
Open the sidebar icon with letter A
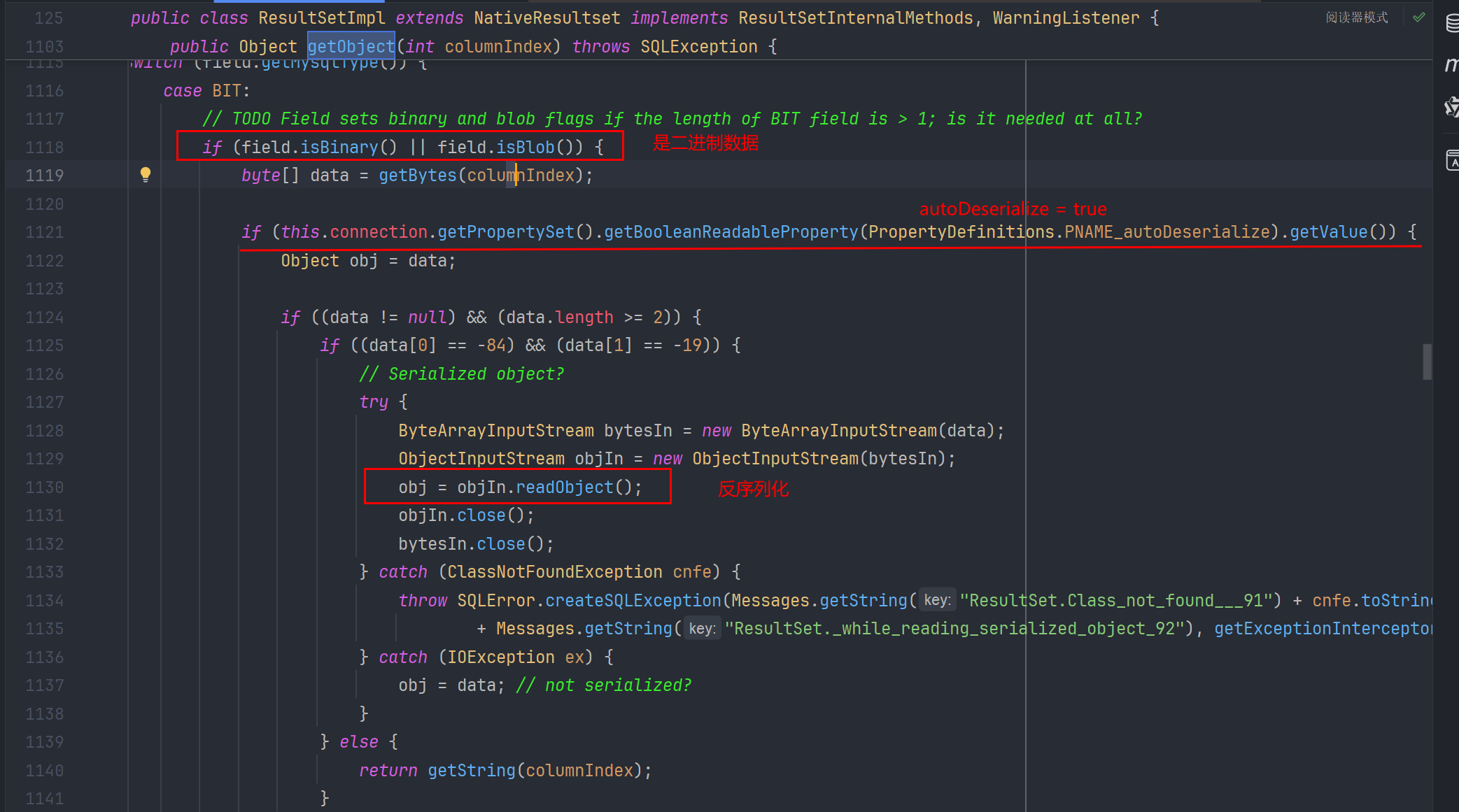(x=1452, y=160)
